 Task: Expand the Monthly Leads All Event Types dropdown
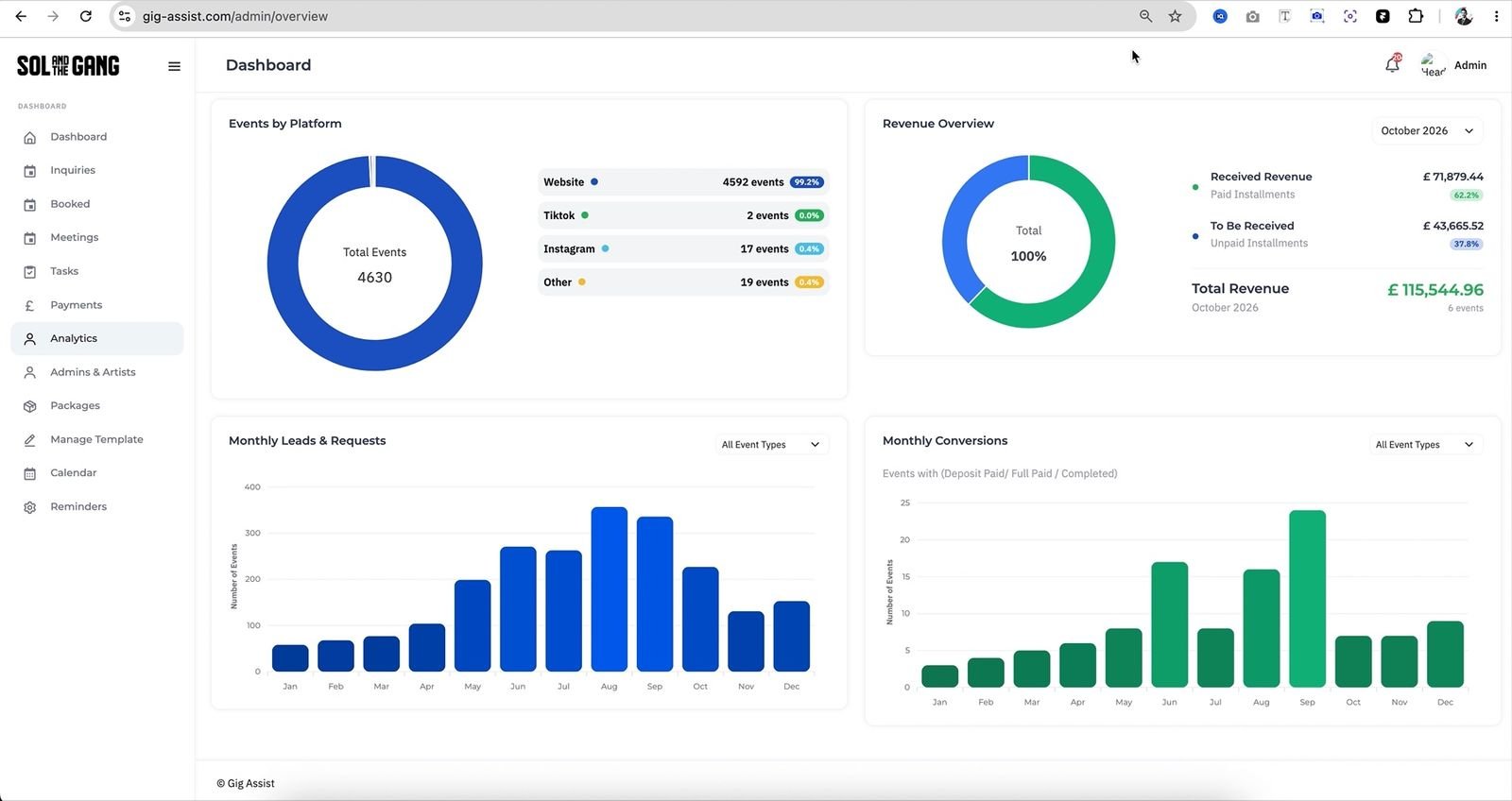click(771, 445)
